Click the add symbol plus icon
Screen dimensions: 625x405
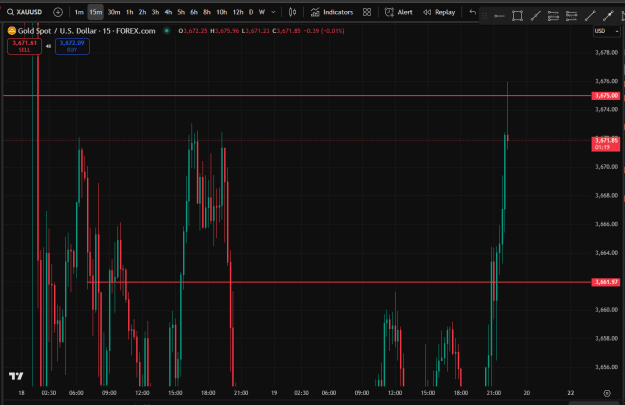(x=58, y=12)
